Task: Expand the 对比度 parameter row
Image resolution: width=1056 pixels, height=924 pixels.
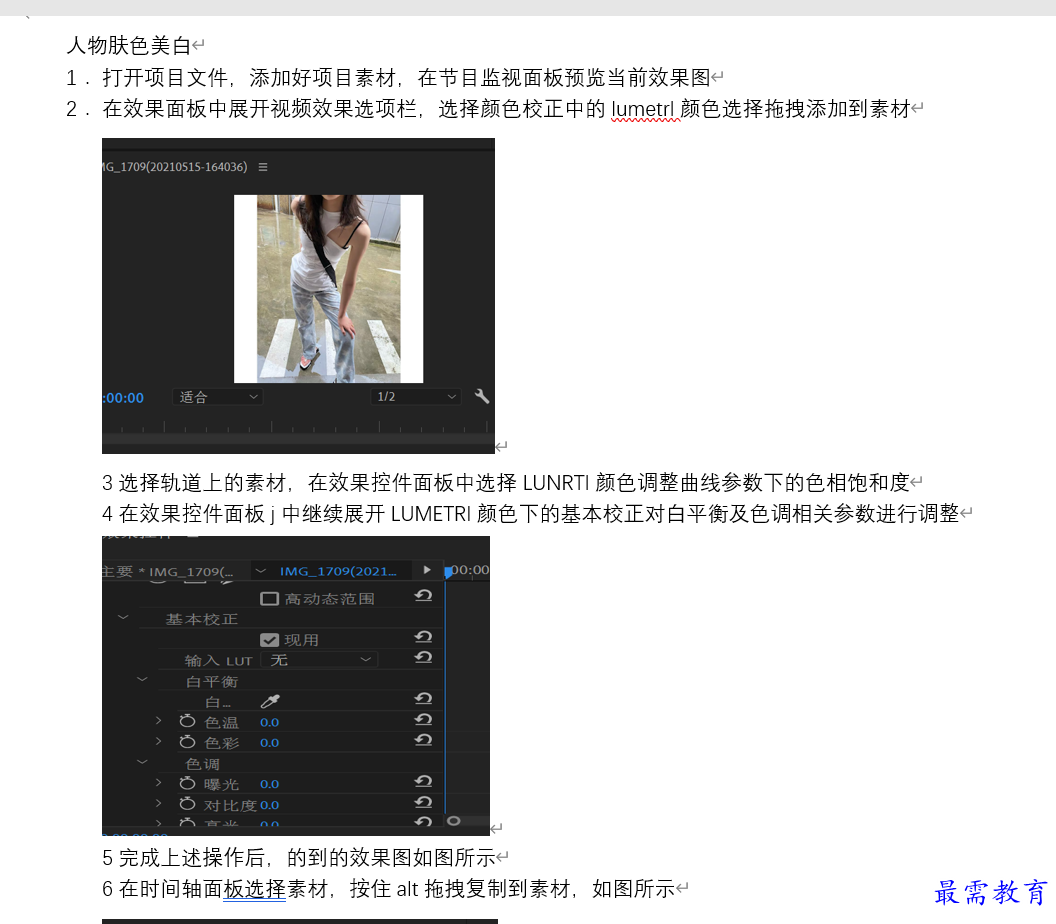Action: 158,803
